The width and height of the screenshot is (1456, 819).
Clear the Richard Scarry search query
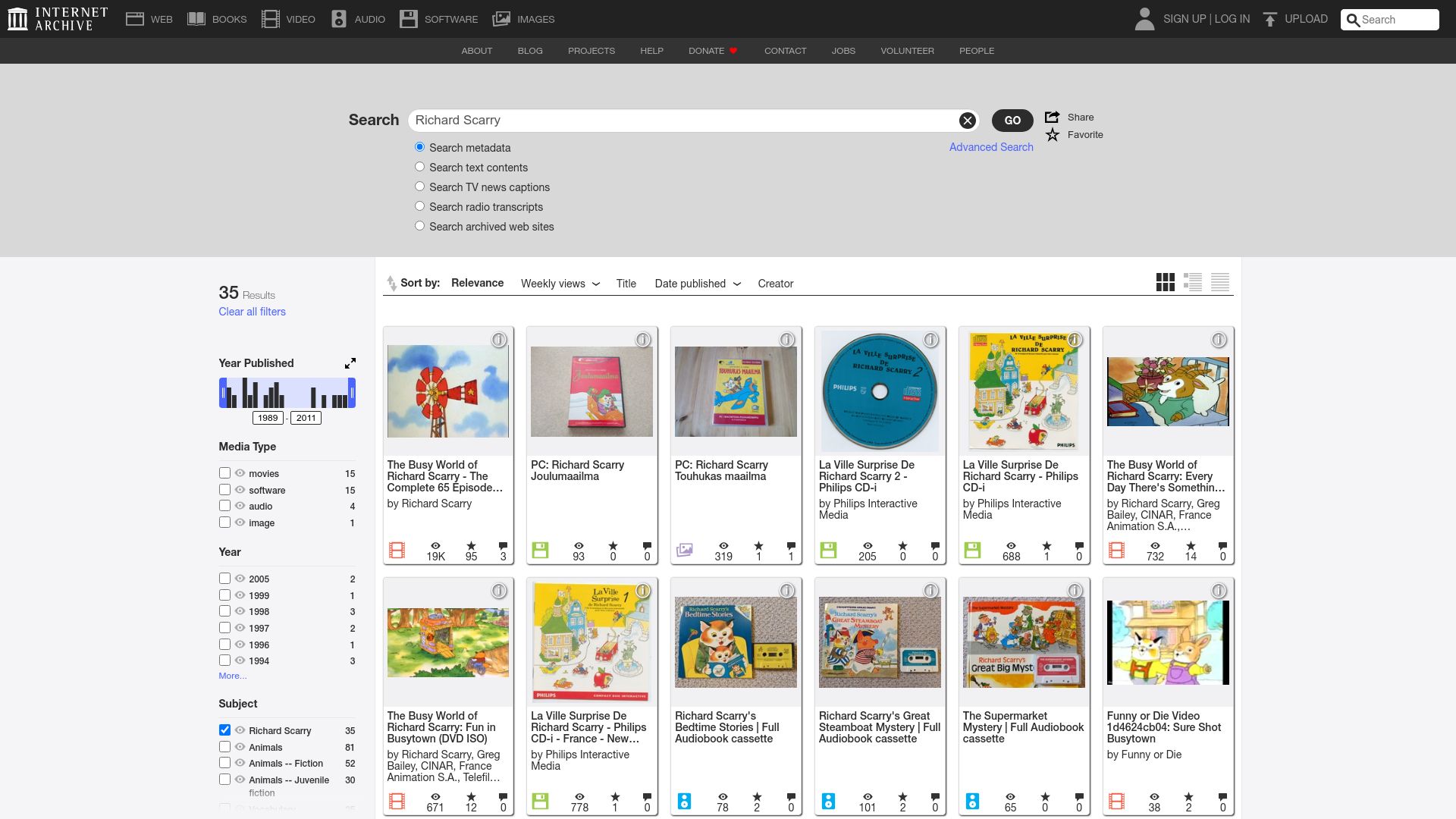click(967, 121)
